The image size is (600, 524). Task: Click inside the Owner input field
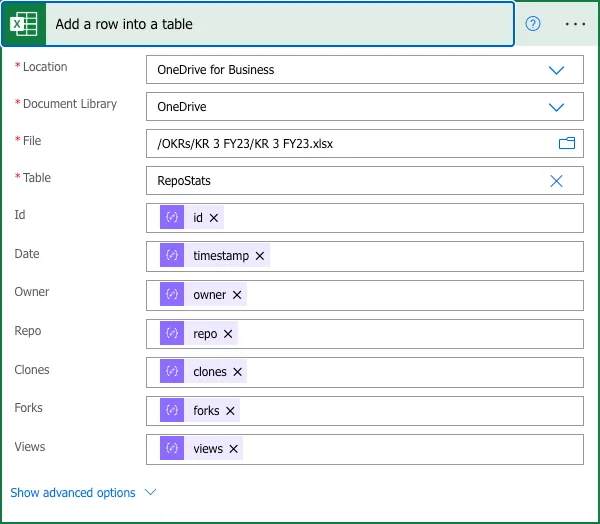coord(365,295)
